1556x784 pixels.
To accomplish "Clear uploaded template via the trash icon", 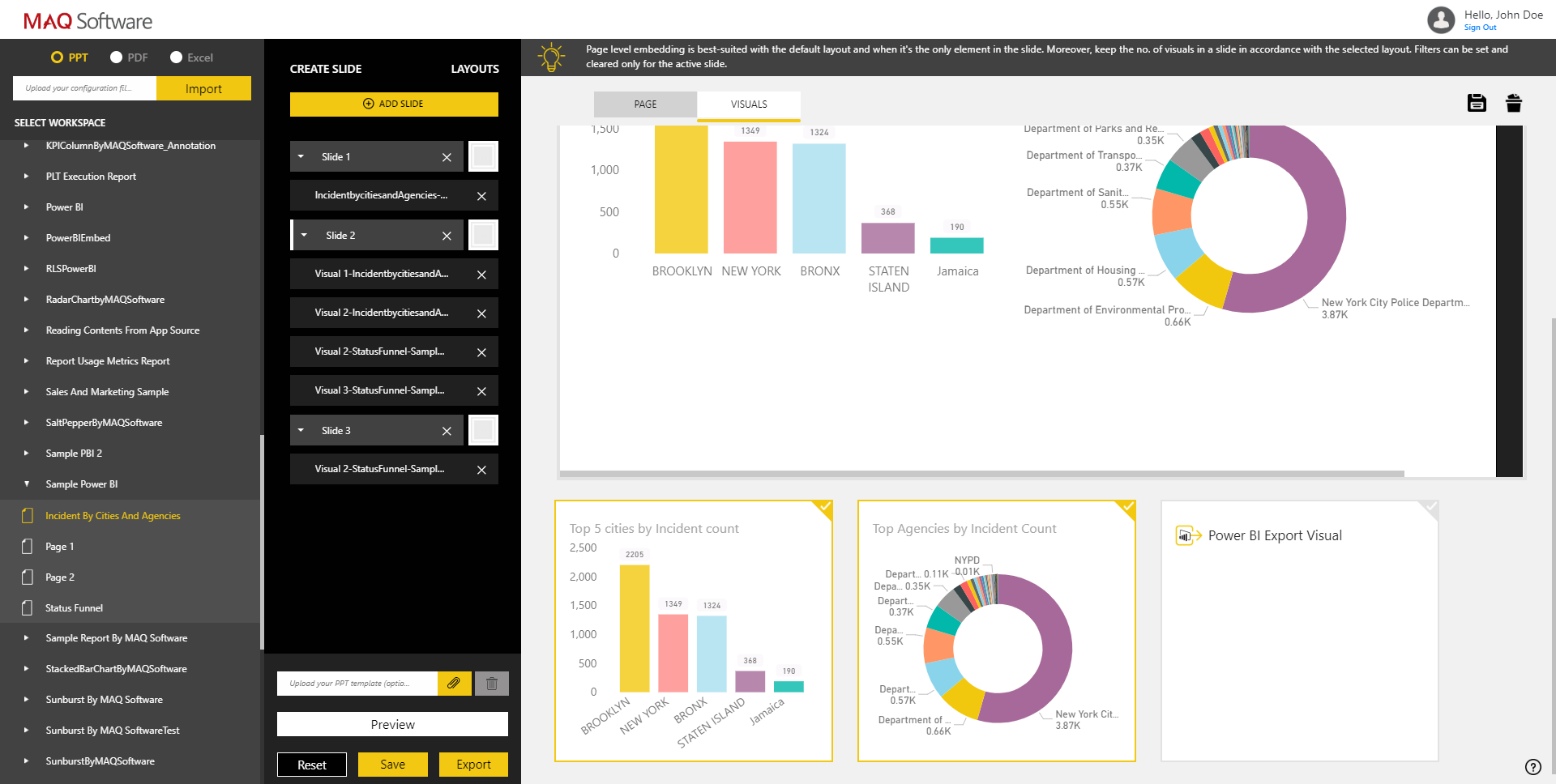I will 491,683.
